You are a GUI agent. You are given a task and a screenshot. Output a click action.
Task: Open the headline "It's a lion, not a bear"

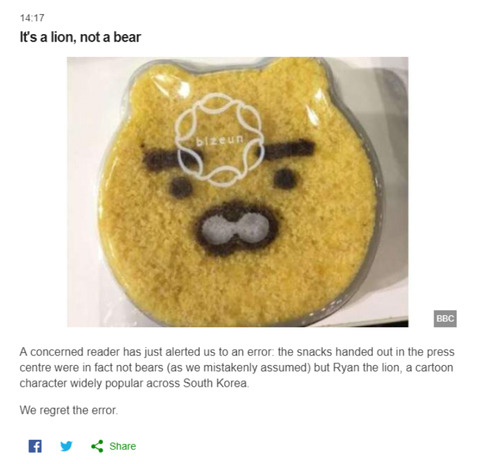pyautogui.click(x=80, y=37)
